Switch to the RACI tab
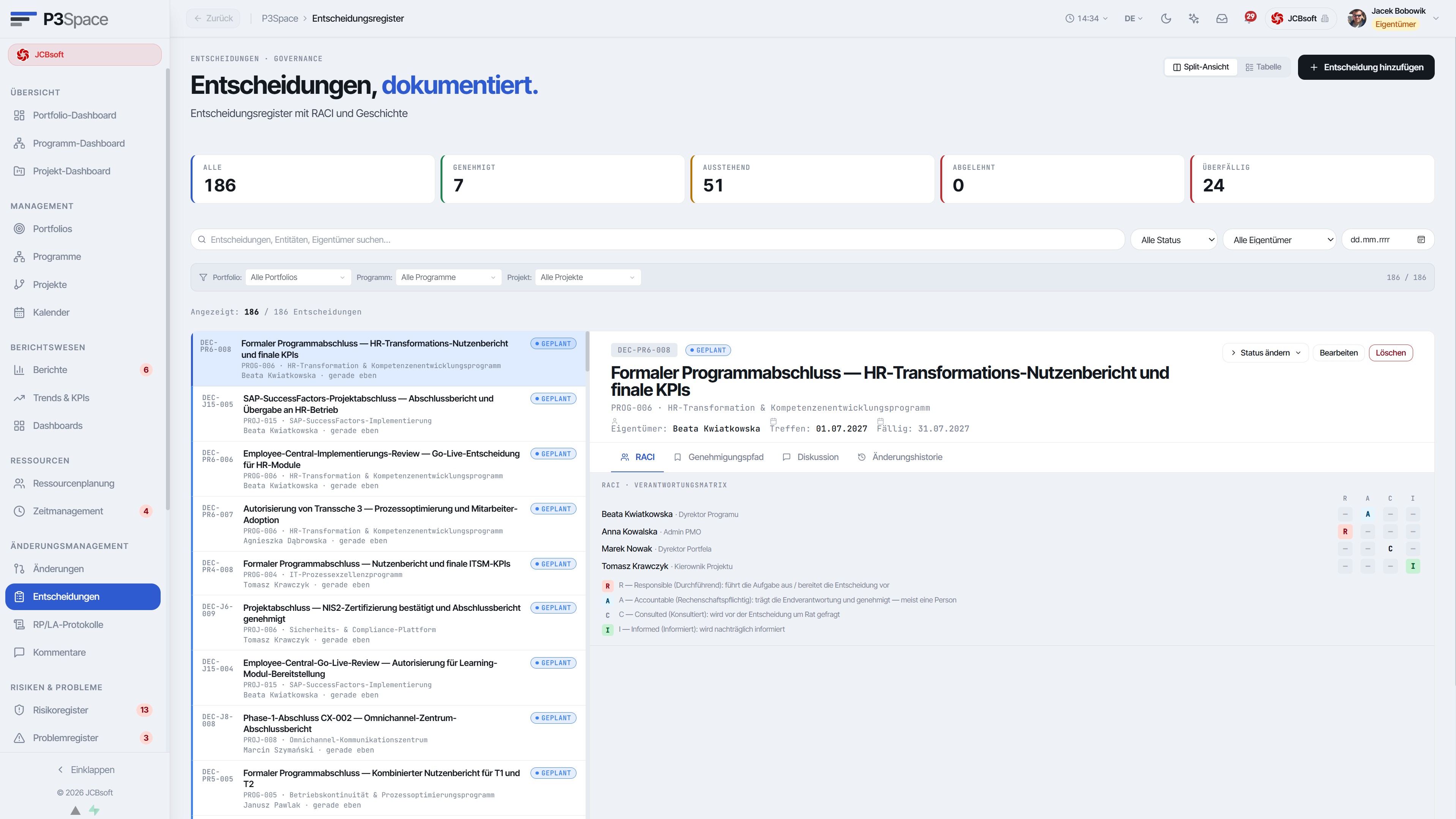The width and height of the screenshot is (1456, 819). click(638, 457)
